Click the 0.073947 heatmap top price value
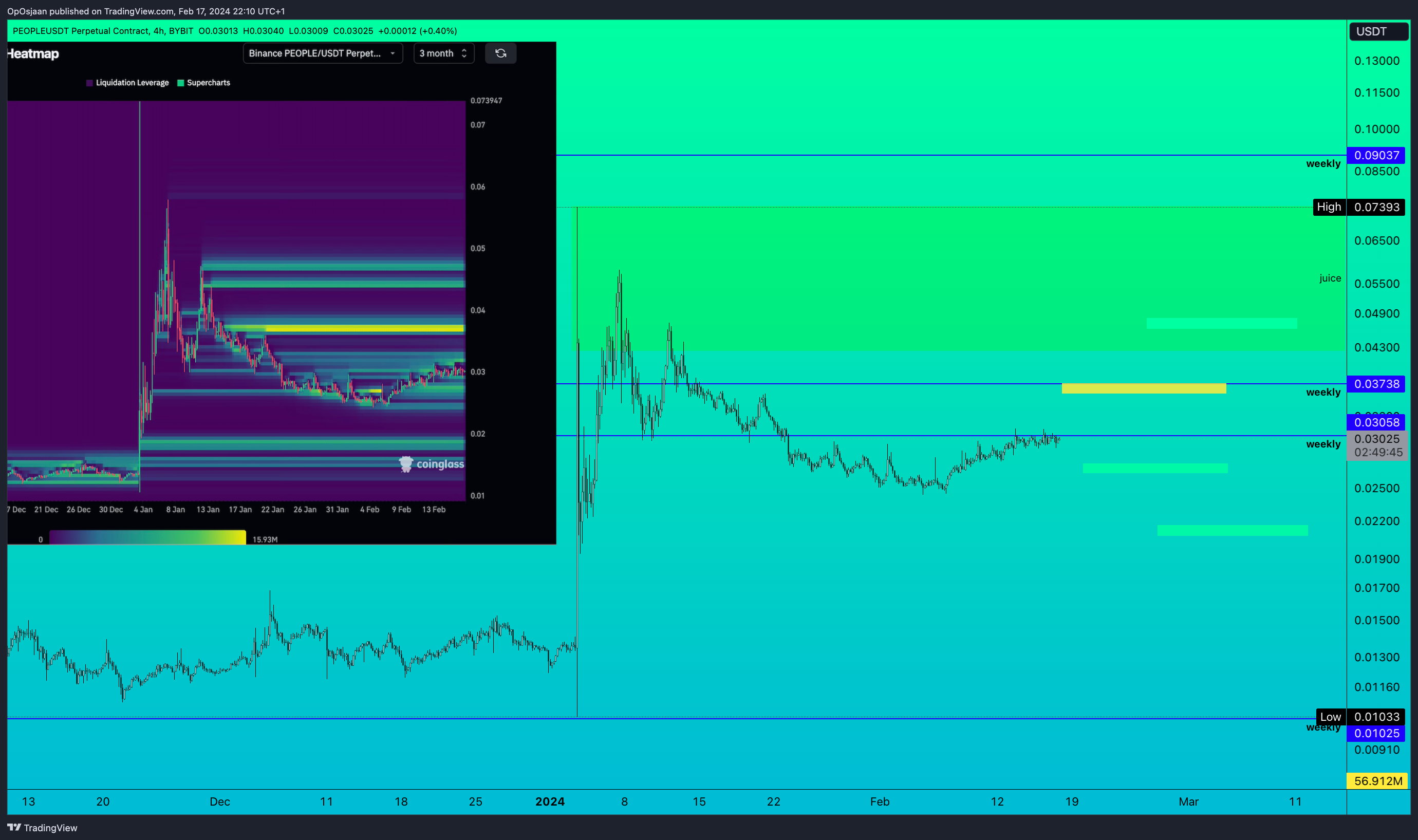Image resolution: width=1418 pixels, height=840 pixels. click(x=486, y=101)
